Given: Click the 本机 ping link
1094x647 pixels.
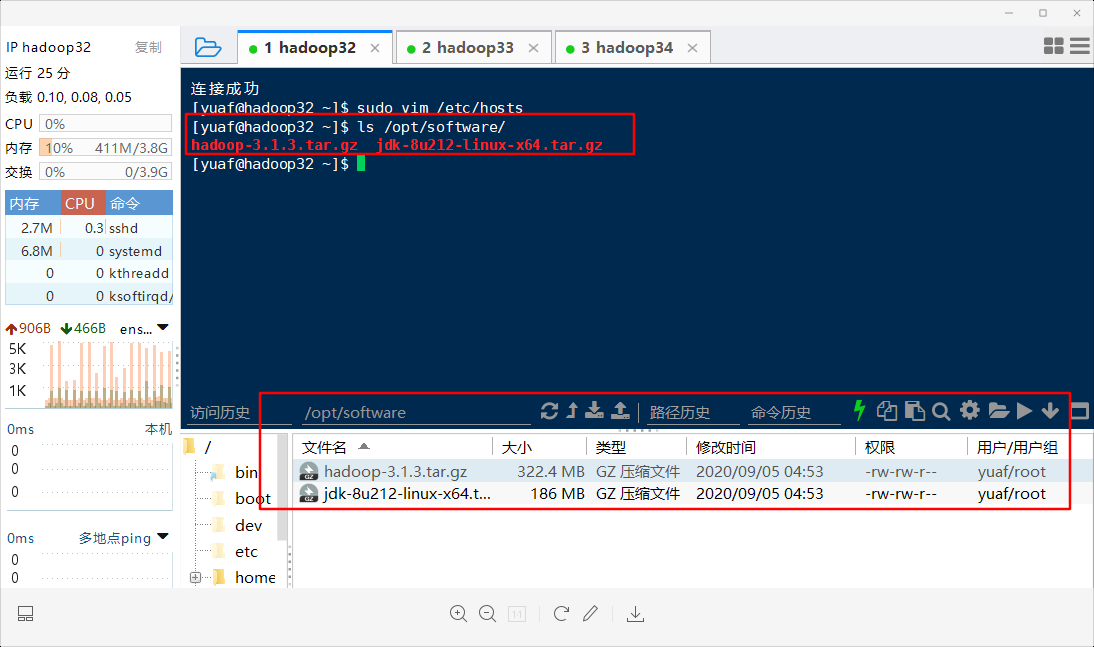Looking at the screenshot, I should point(158,429).
